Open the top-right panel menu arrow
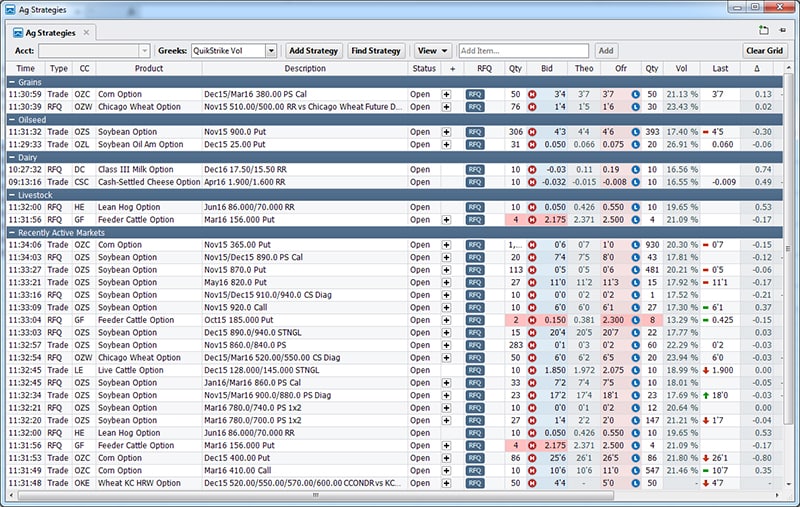This screenshot has height=507, width=800. tap(782, 30)
